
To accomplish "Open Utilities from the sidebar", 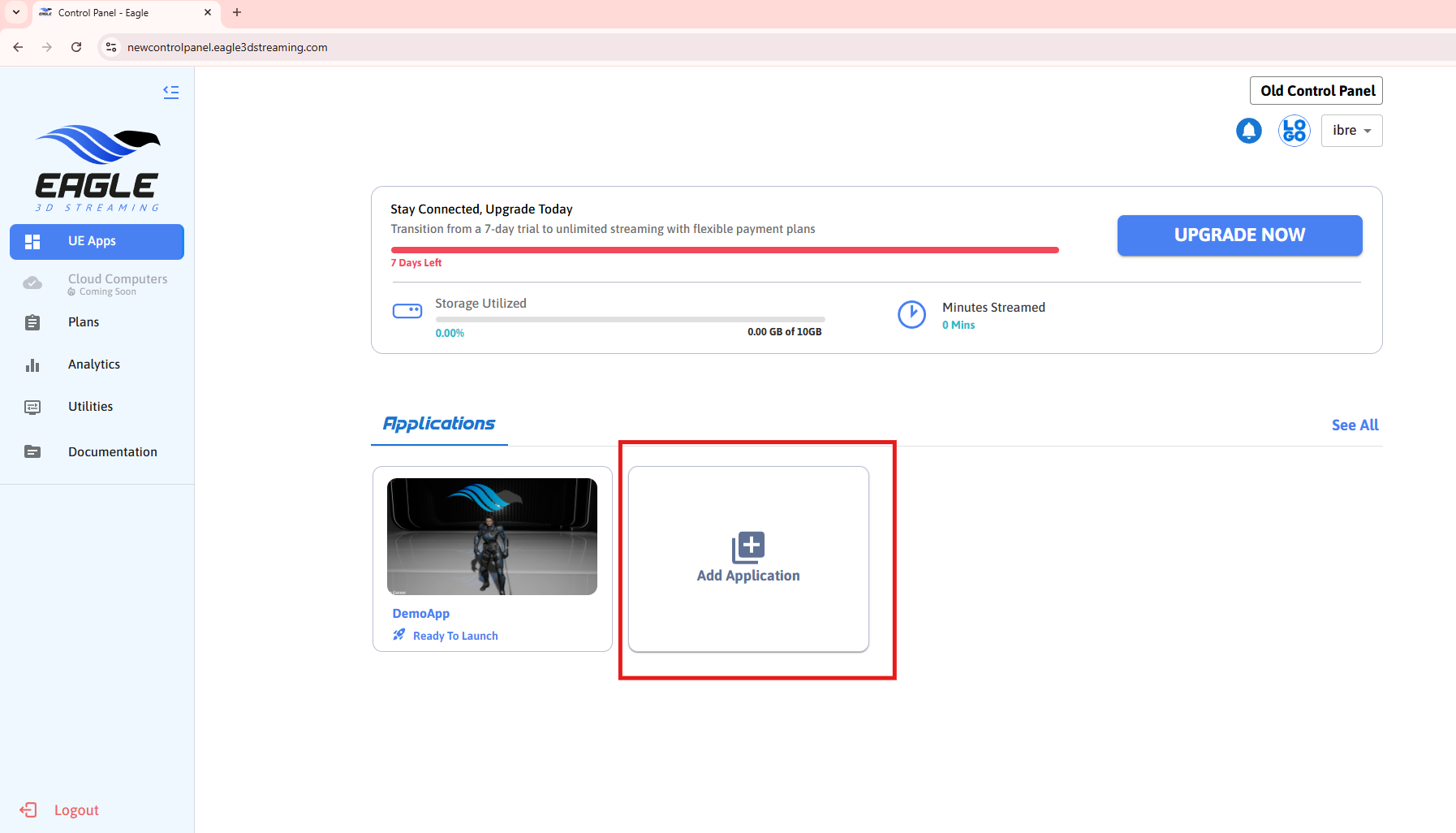I will pos(90,407).
